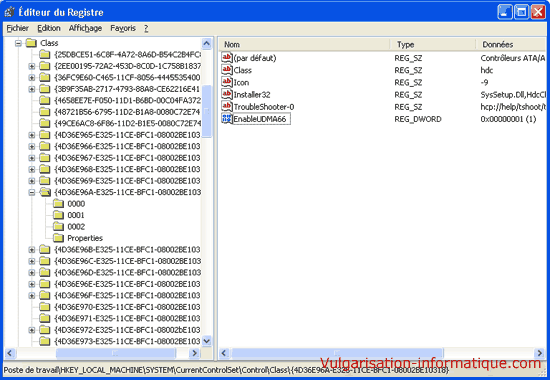Viewport: 550px width, 380px height.
Task: Expand the {36FC9E60-C465 key
Action: click(32, 78)
